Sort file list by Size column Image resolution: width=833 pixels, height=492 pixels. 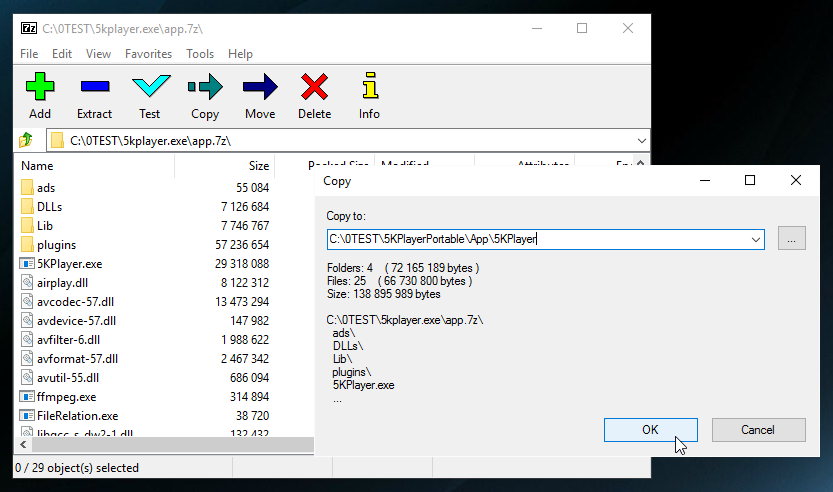[259, 166]
